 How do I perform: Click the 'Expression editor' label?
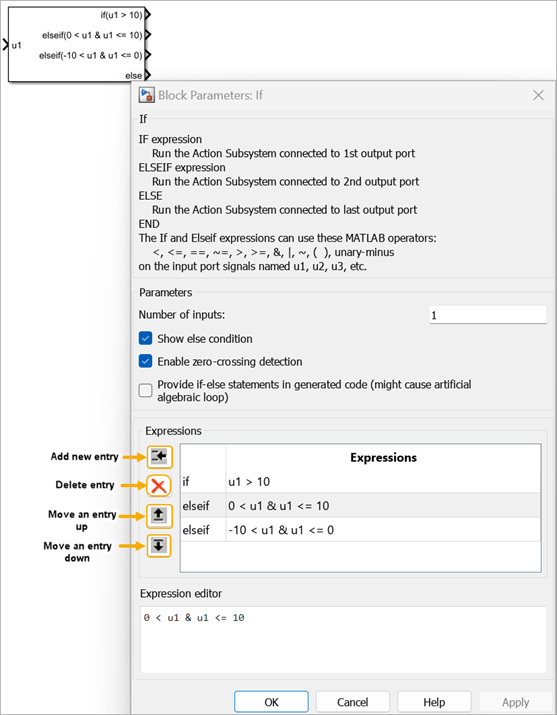click(181, 593)
